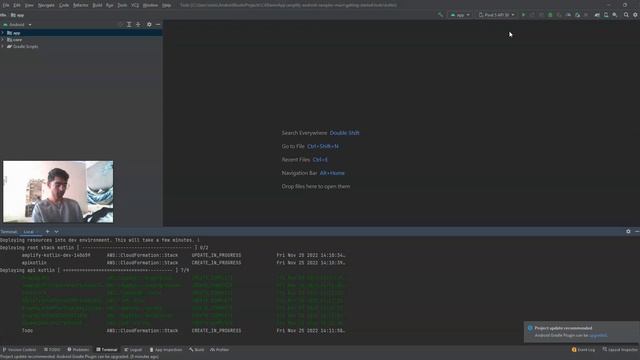640x360 pixels.
Task: Open the Code menu
Action: pyautogui.click(x=64, y=5)
